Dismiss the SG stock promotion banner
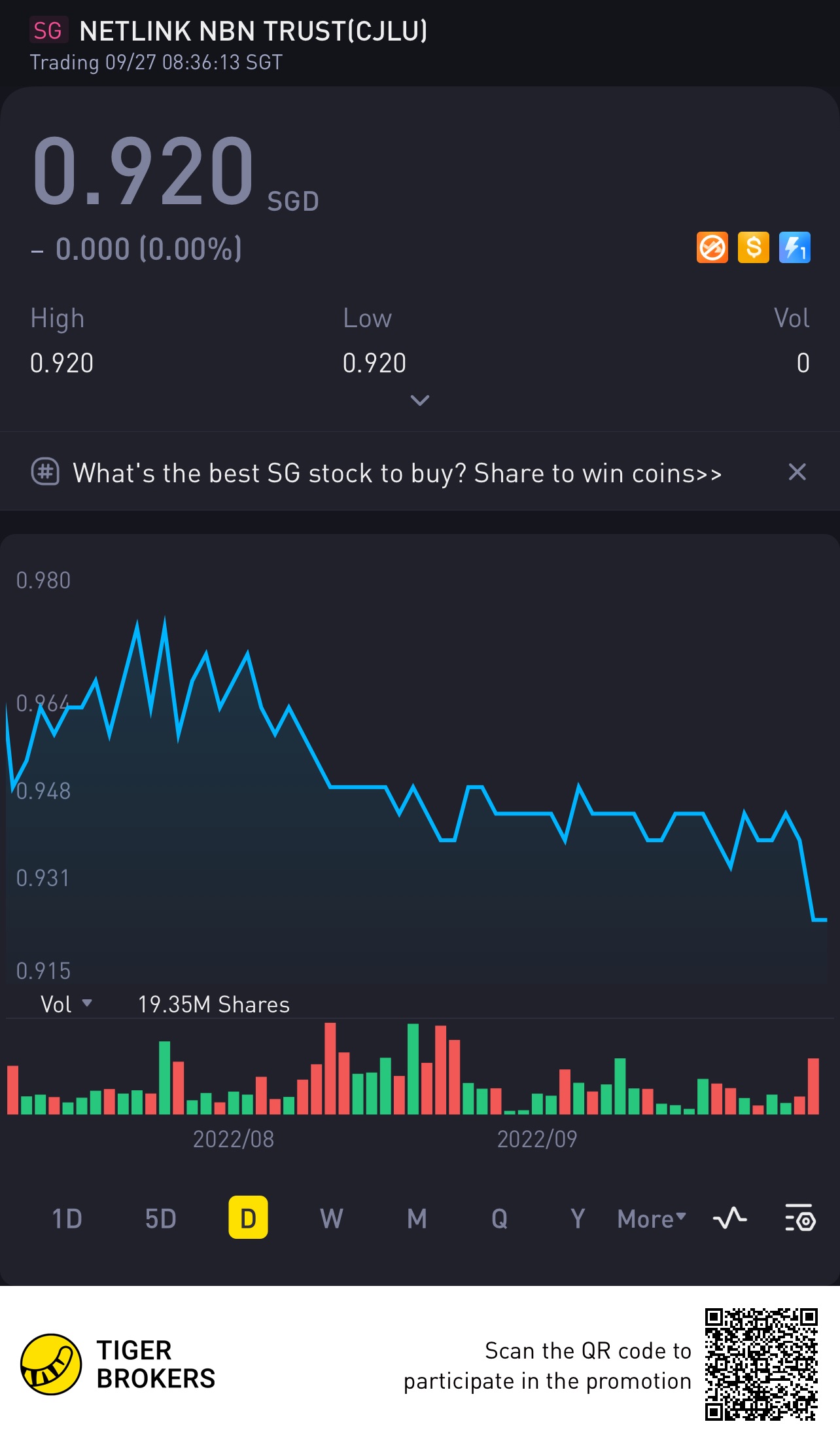 (797, 472)
